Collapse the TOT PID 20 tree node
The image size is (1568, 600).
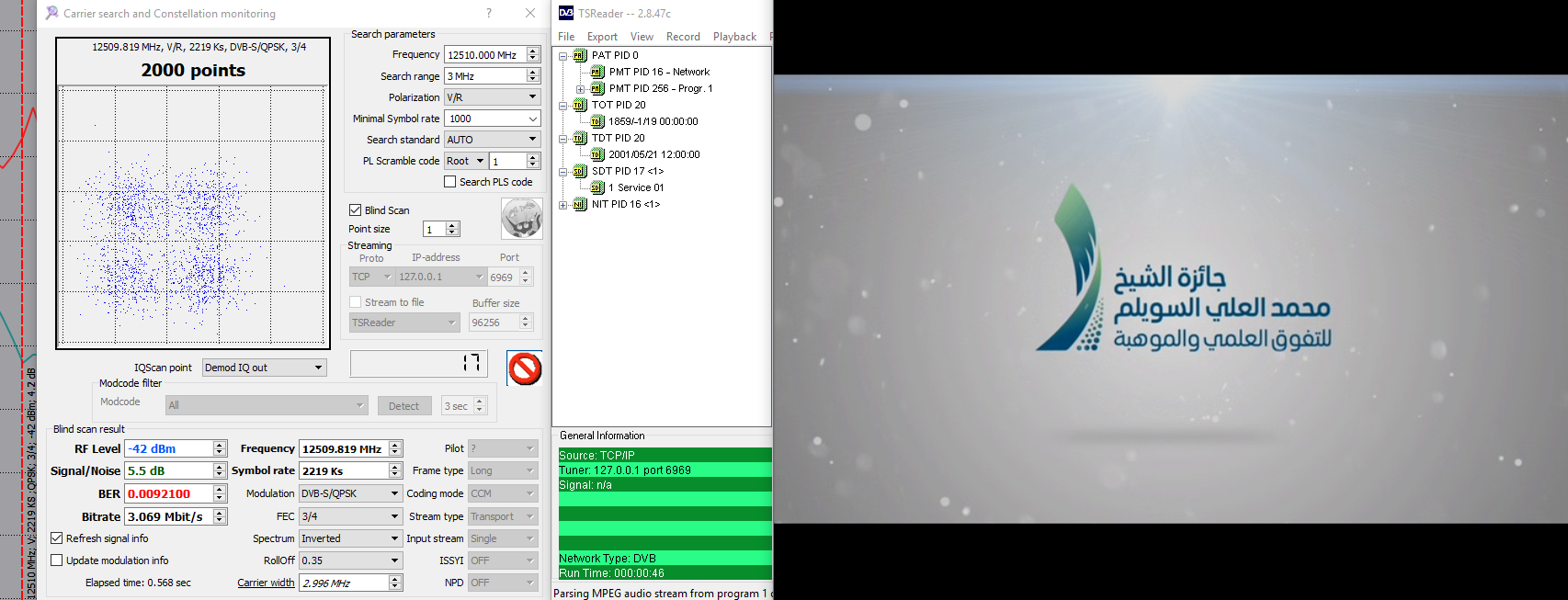coord(562,106)
